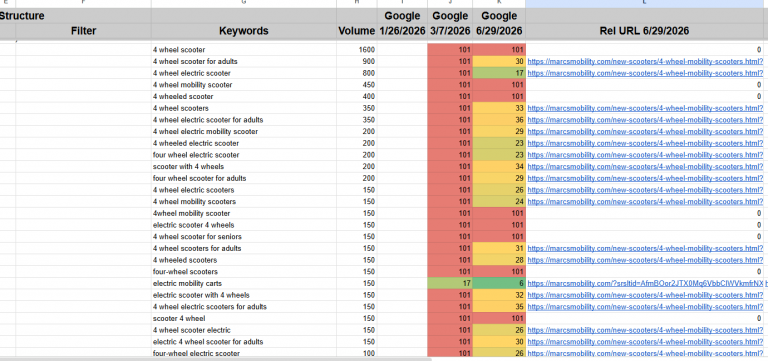Open the URL link in the '4 wheel scooter for adults' row
The width and height of the screenshot is (768, 361).
pyautogui.click(x=645, y=62)
